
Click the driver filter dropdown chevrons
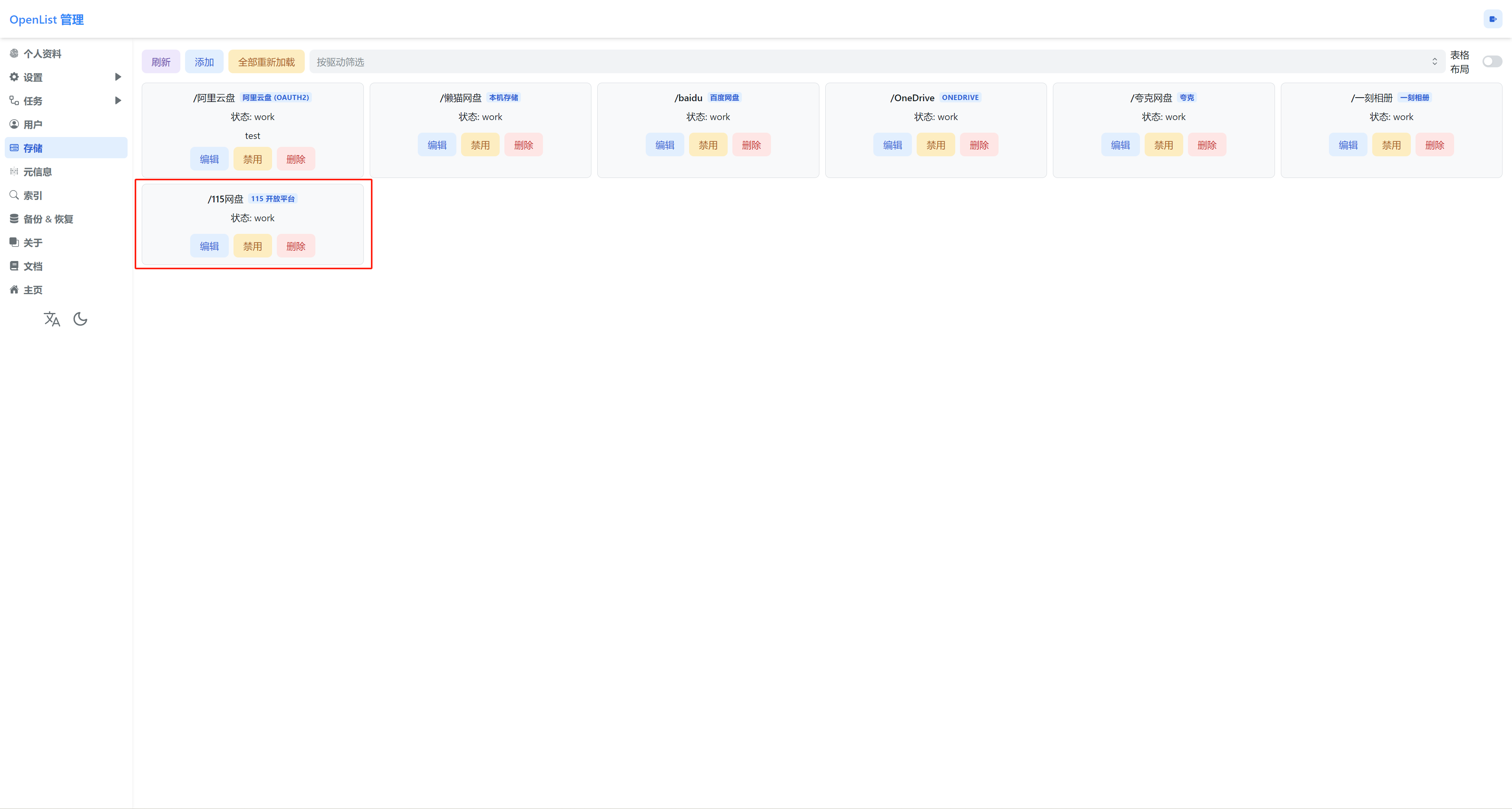1434,61
